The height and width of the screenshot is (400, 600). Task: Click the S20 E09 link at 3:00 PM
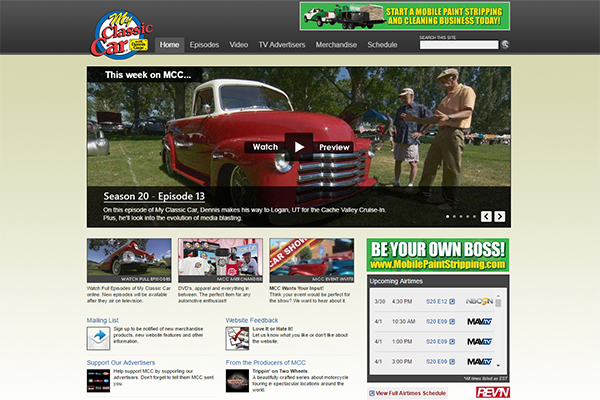coord(437,361)
